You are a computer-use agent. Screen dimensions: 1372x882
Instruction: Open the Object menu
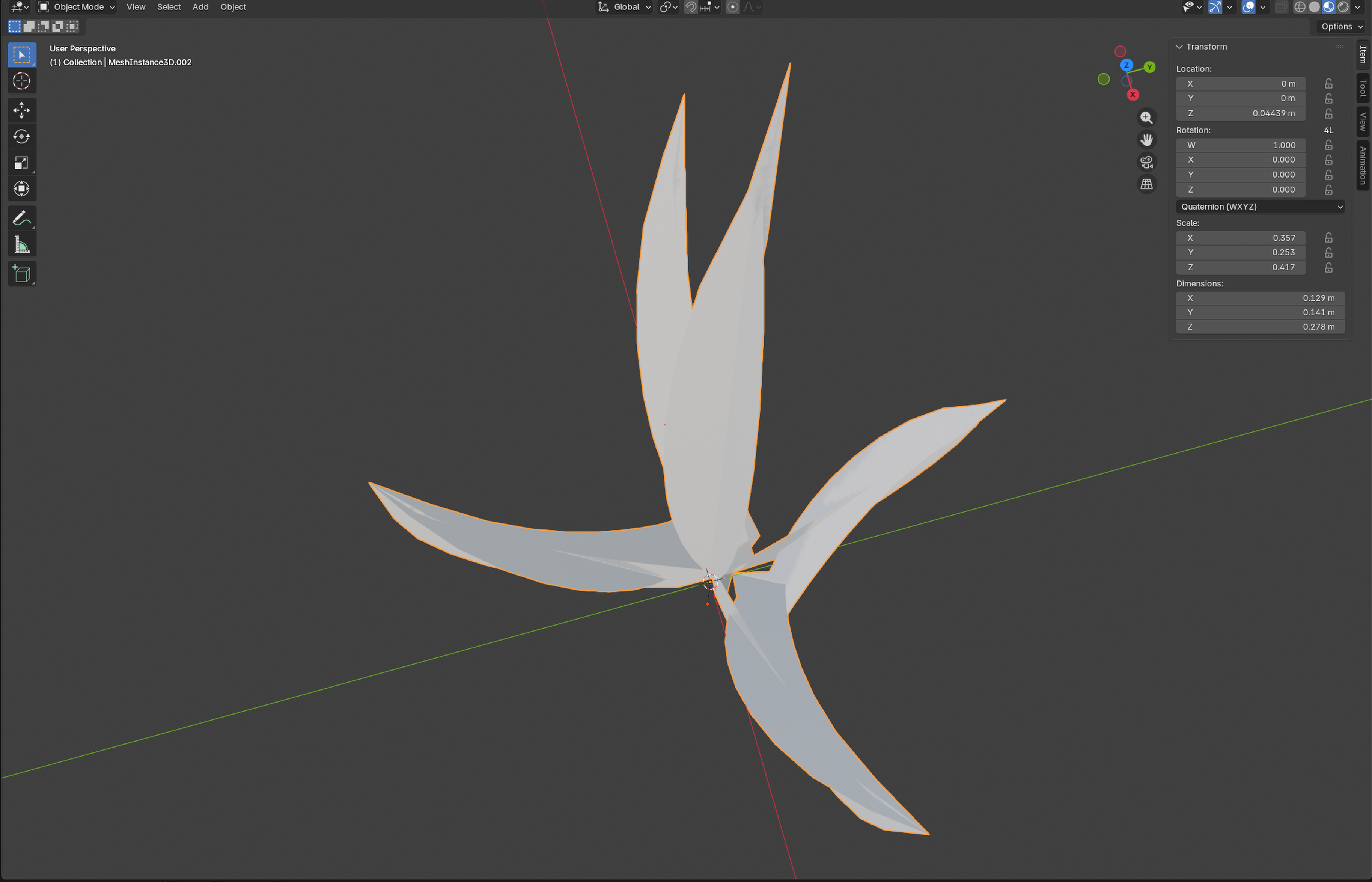[x=233, y=7]
